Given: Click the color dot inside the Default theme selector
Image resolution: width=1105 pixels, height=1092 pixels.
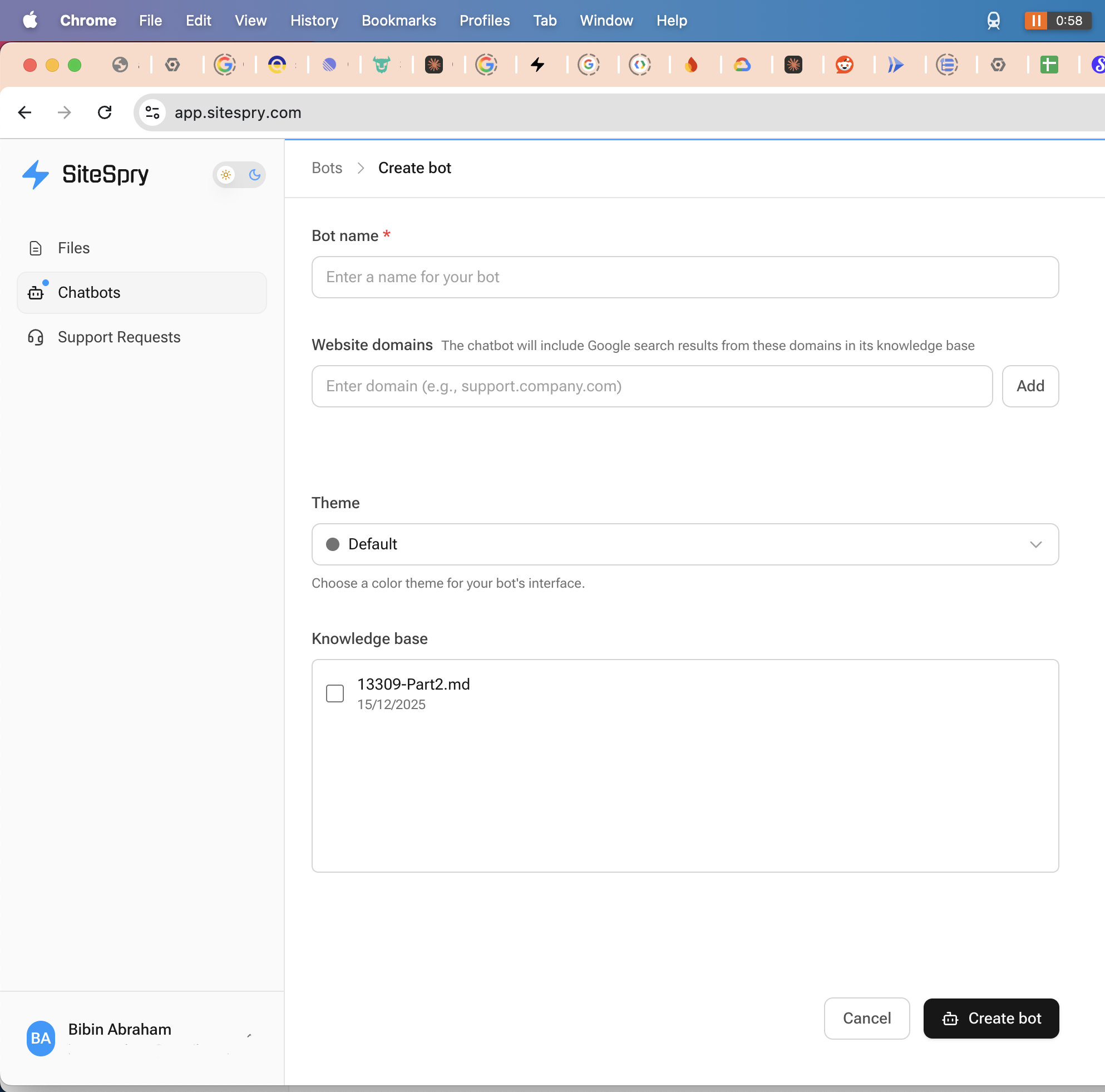Looking at the screenshot, I should click(x=333, y=544).
